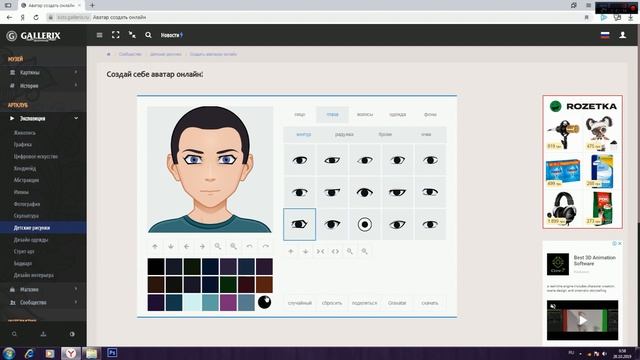Expand the Магазин sidebar section
The image size is (640, 360).
(x=43, y=289)
